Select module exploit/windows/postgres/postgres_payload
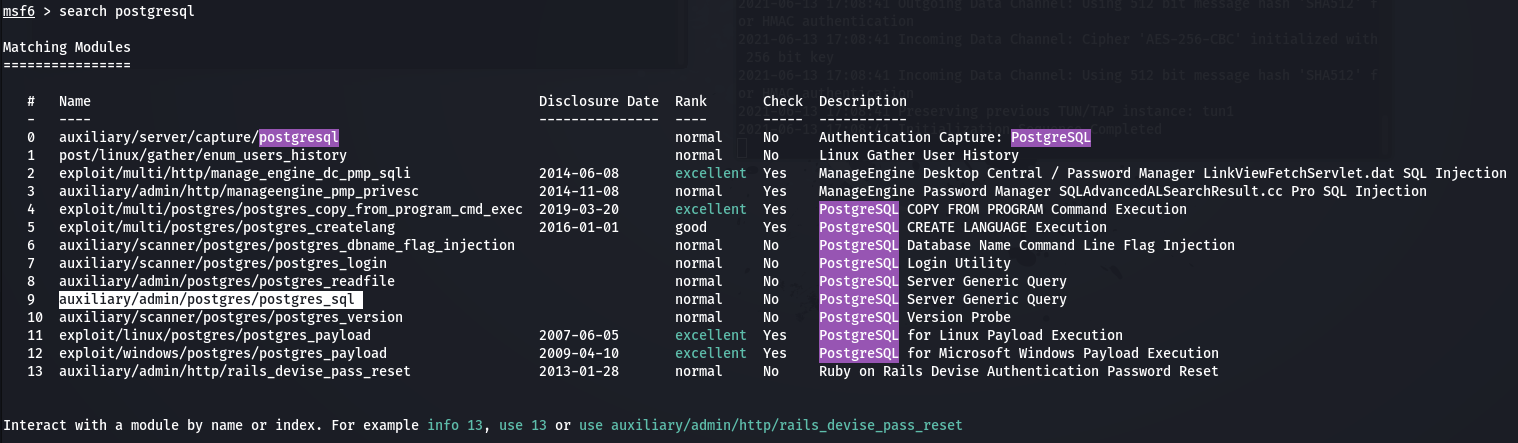This screenshot has width=1518, height=443. [223, 353]
